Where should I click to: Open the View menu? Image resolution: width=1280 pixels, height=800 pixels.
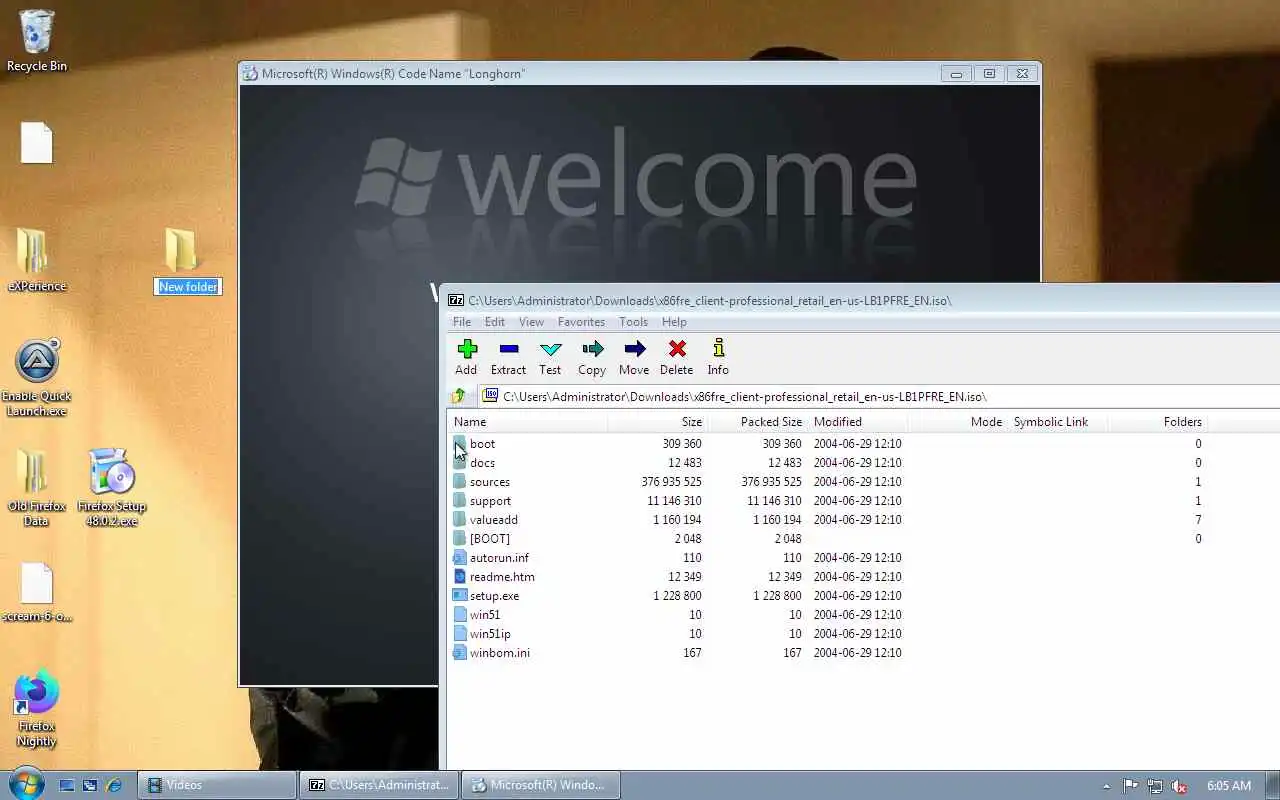point(531,322)
